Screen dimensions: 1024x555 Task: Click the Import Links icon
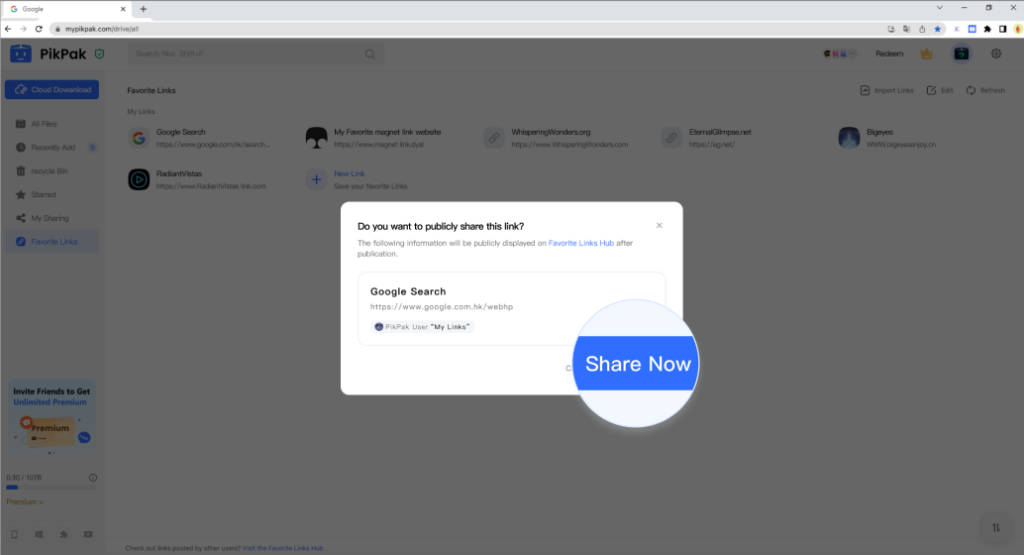coord(865,91)
